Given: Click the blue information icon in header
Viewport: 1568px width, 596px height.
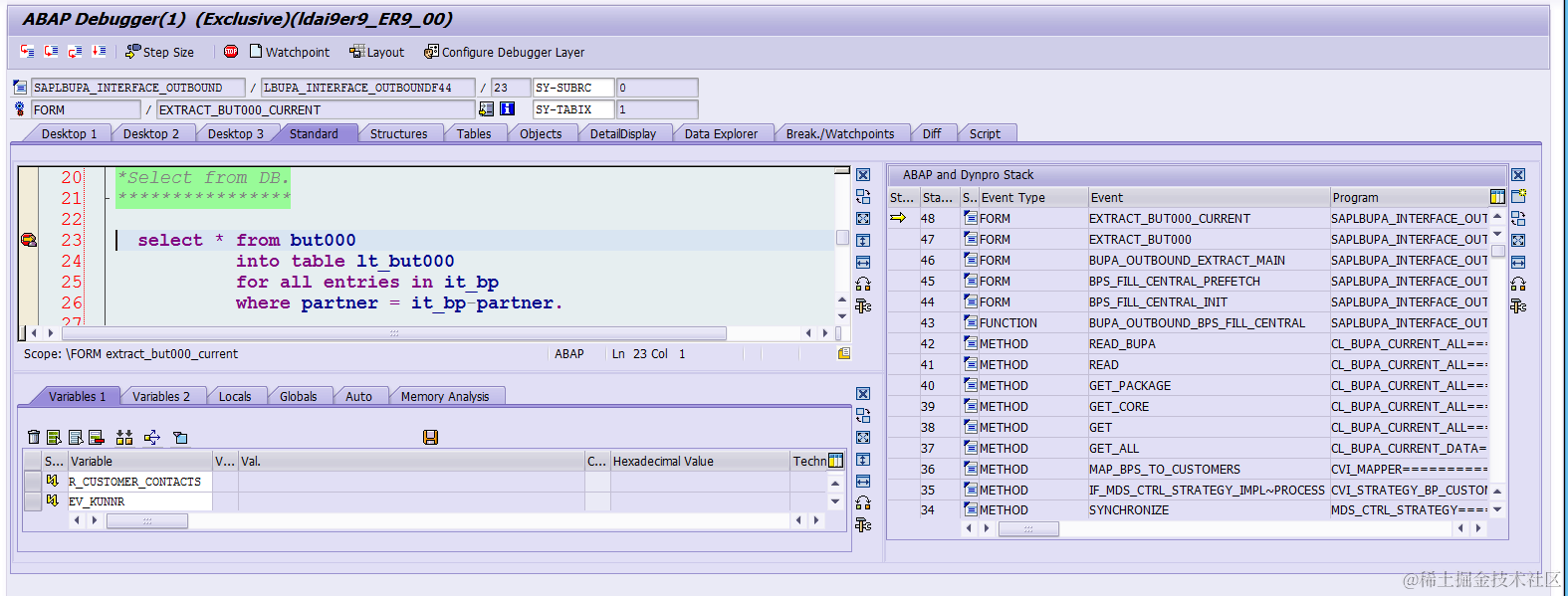Looking at the screenshot, I should (x=507, y=109).
